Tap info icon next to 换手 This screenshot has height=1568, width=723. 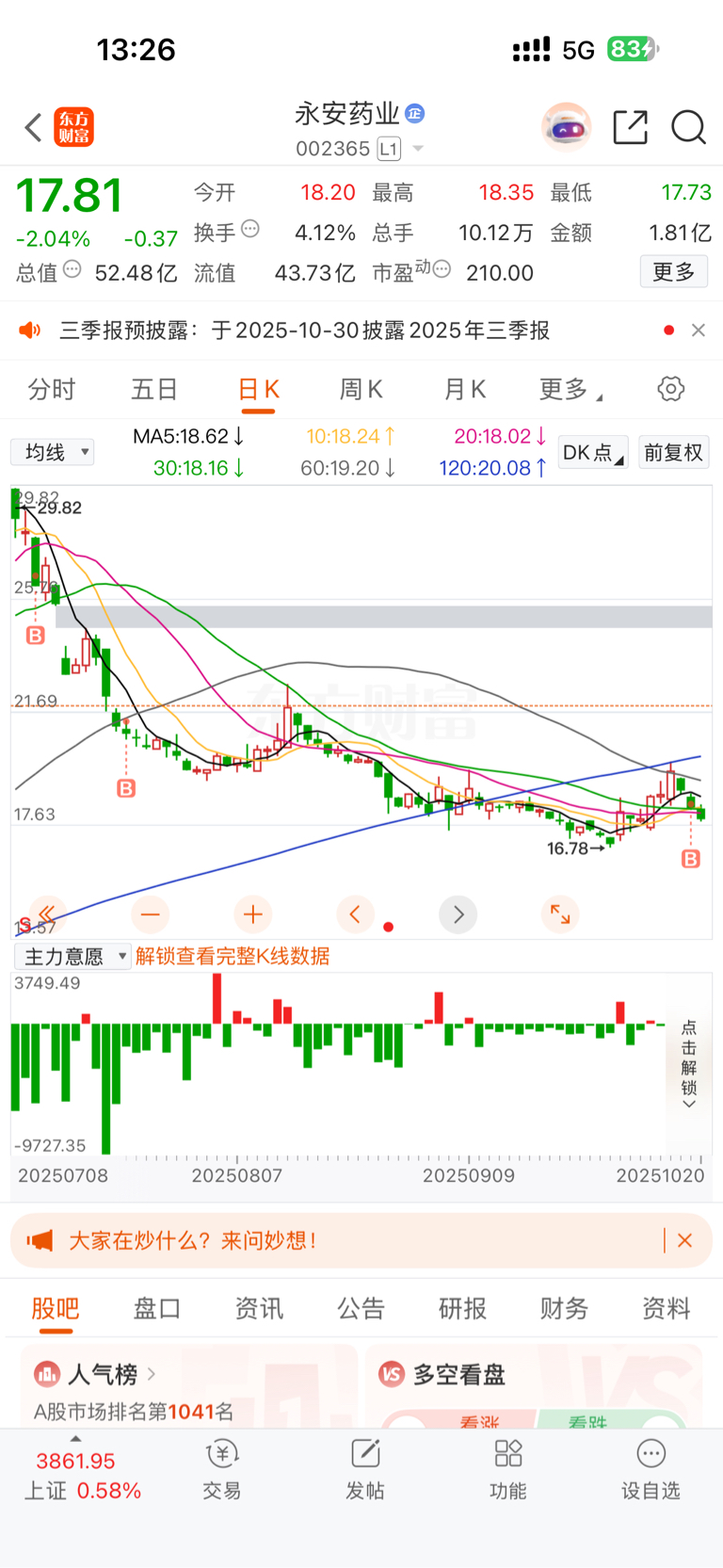[x=250, y=228]
